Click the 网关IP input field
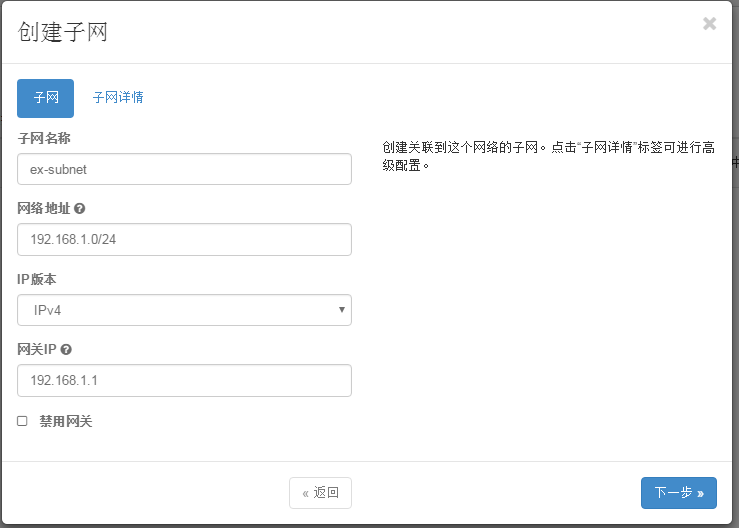The width and height of the screenshot is (739, 528). point(184,380)
